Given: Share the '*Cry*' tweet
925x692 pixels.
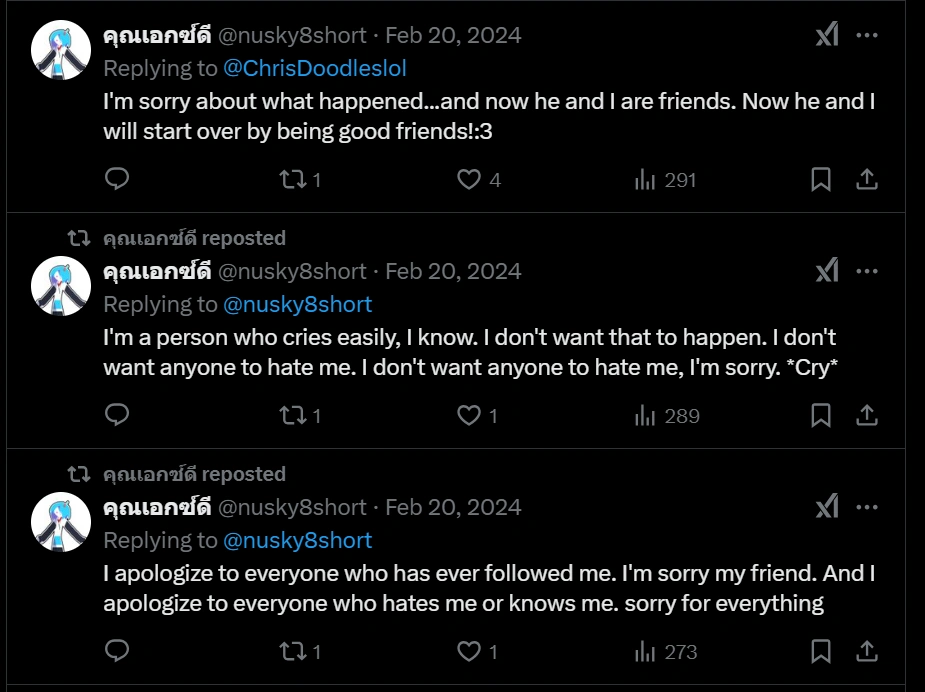Looking at the screenshot, I should (x=867, y=415).
